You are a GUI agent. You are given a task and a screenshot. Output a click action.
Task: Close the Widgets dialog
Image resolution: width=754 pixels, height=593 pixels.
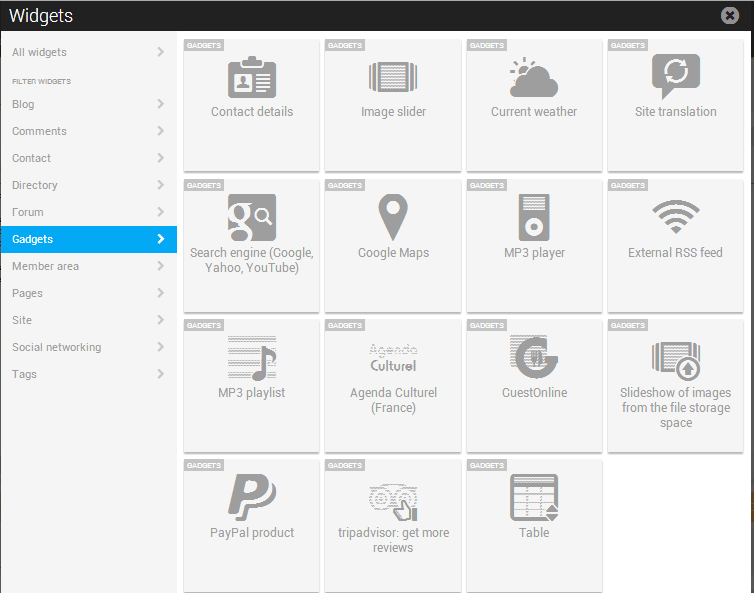click(729, 15)
